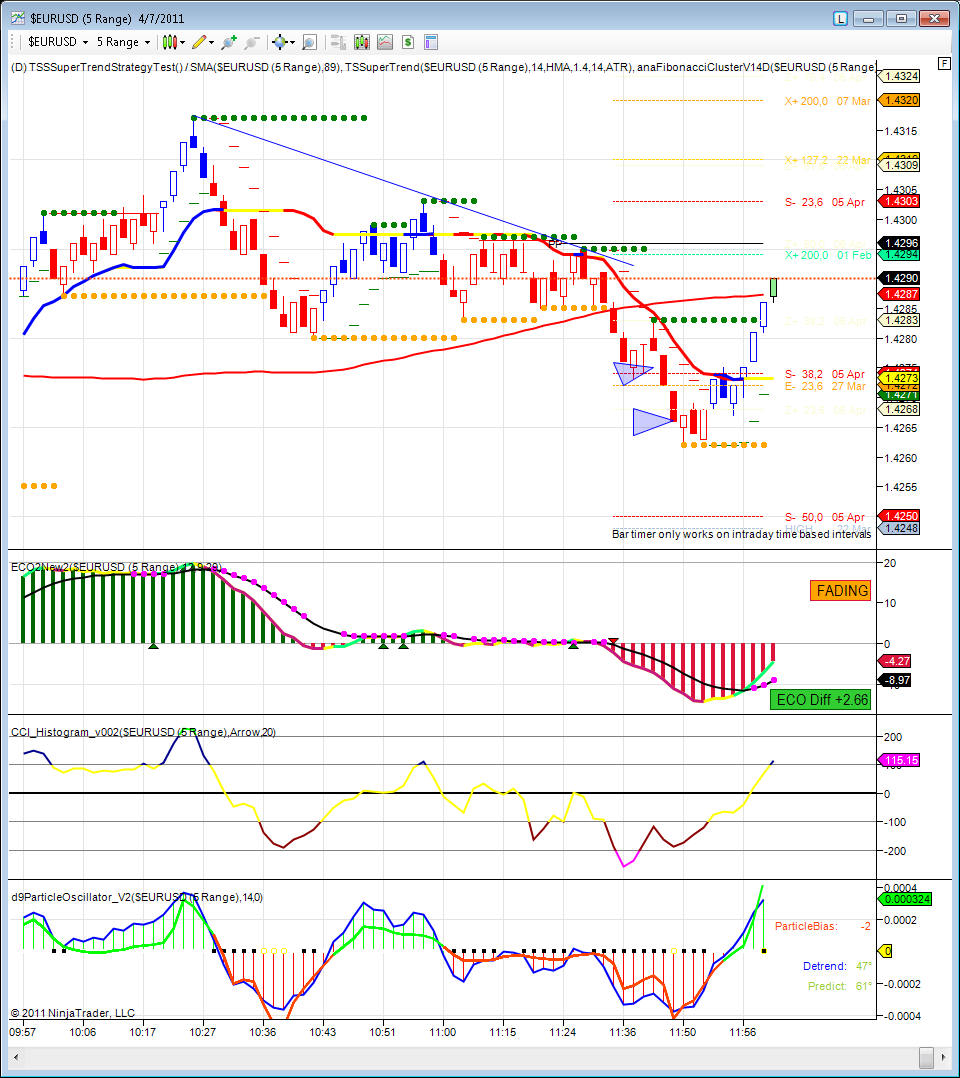
Task: Expand the cursor type dropdown arrow
Action: tap(292, 43)
